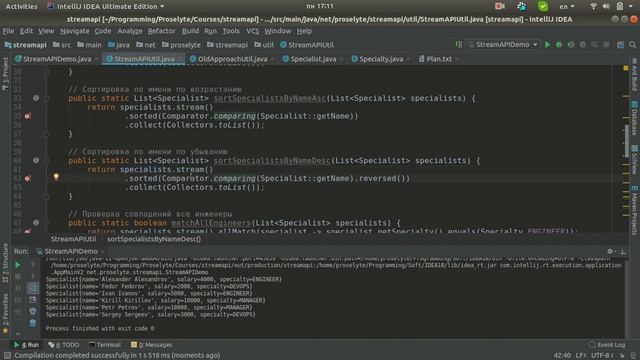
Task: Click the 42:40 caret position indicator
Action: click(x=562, y=356)
